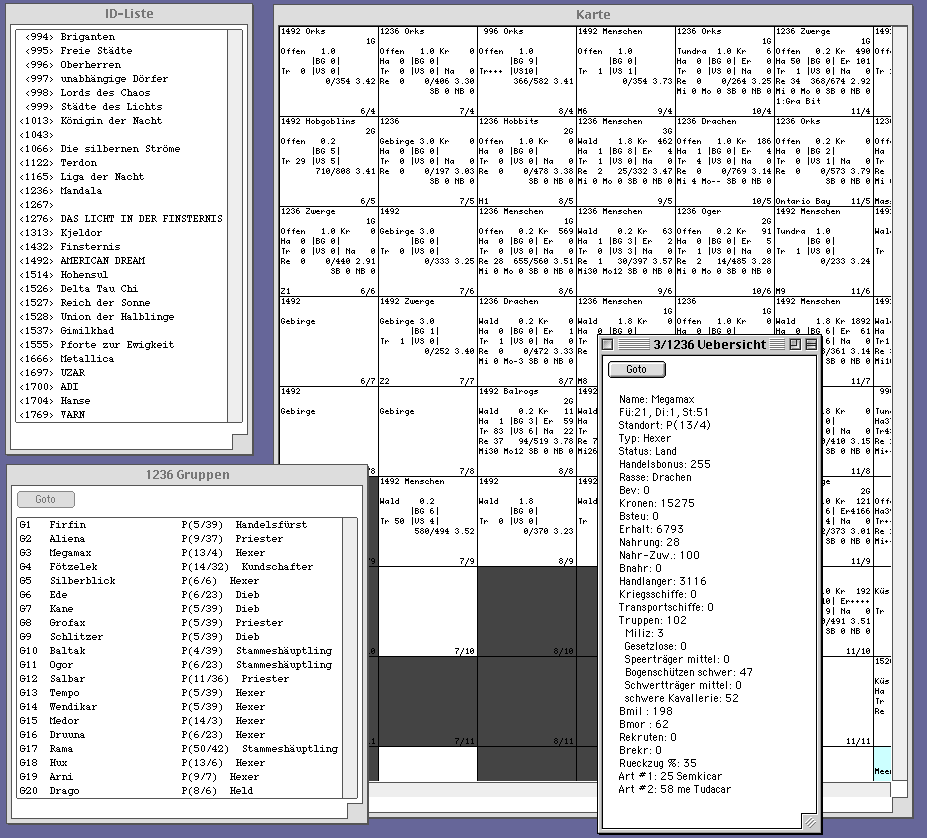Click map cell 7/9 1492 Menschen
The width and height of the screenshot is (927, 838).
(427, 521)
